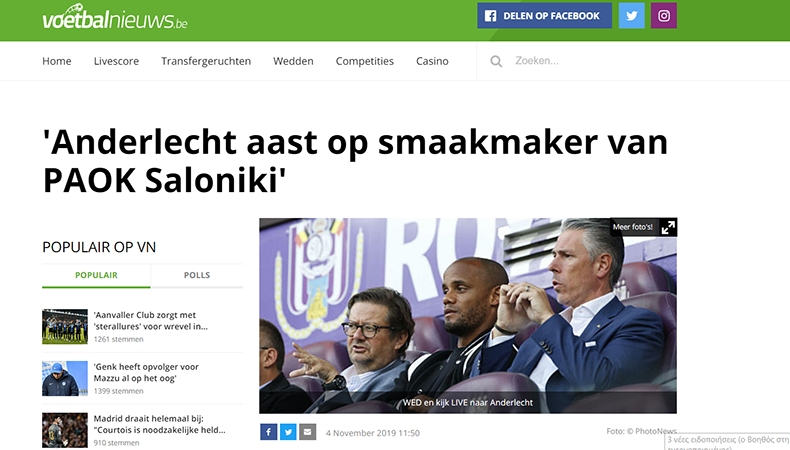Image resolution: width=790 pixels, height=450 pixels.
Task: Open the Casino menu item
Action: tap(432, 61)
